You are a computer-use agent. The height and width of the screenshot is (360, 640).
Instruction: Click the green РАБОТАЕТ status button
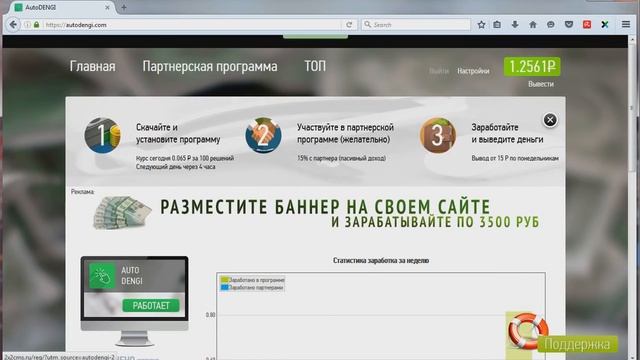[151, 306]
